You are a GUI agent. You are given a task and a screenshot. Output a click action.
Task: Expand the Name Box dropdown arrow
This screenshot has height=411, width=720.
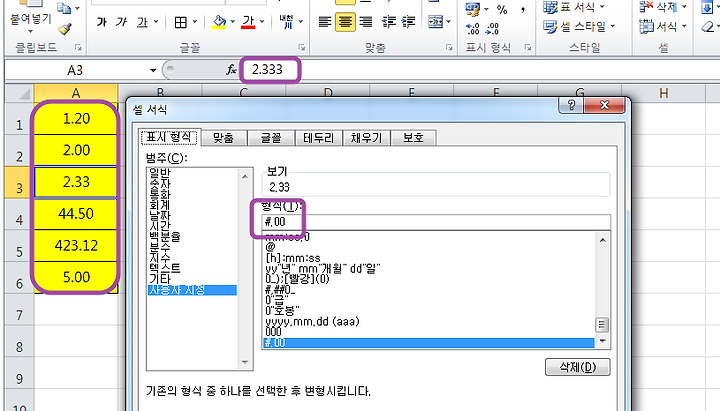(x=153, y=70)
